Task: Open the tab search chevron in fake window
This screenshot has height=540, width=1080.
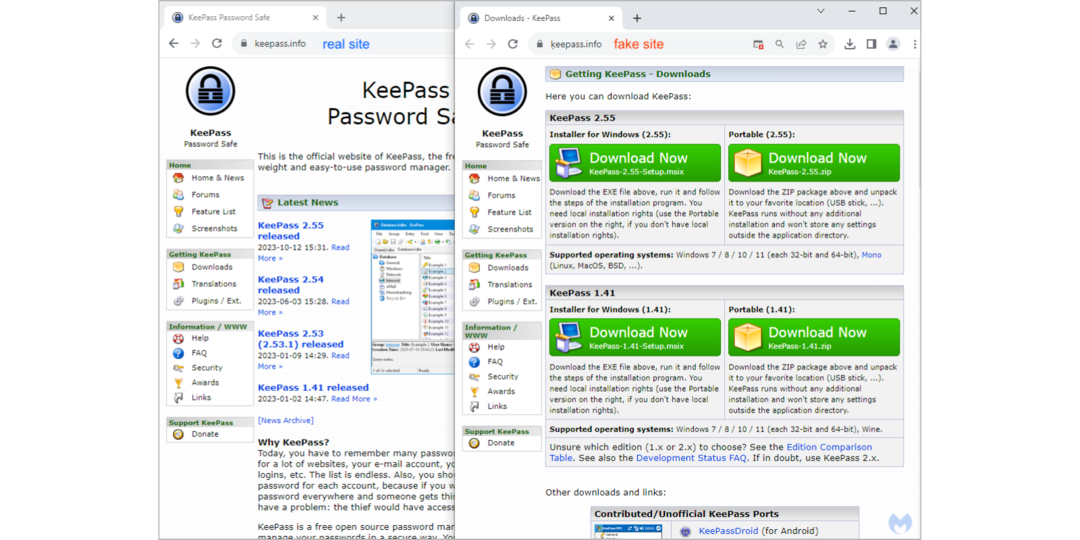Action: coord(820,11)
